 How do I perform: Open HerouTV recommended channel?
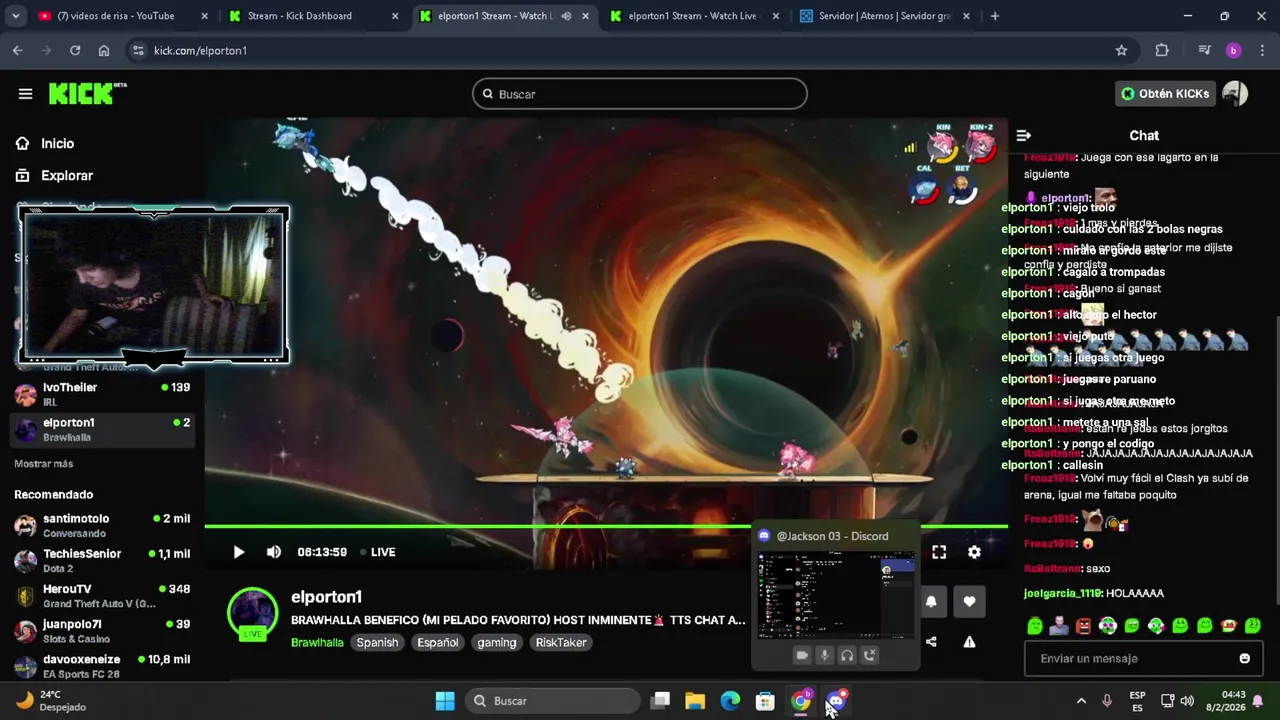tap(102, 595)
